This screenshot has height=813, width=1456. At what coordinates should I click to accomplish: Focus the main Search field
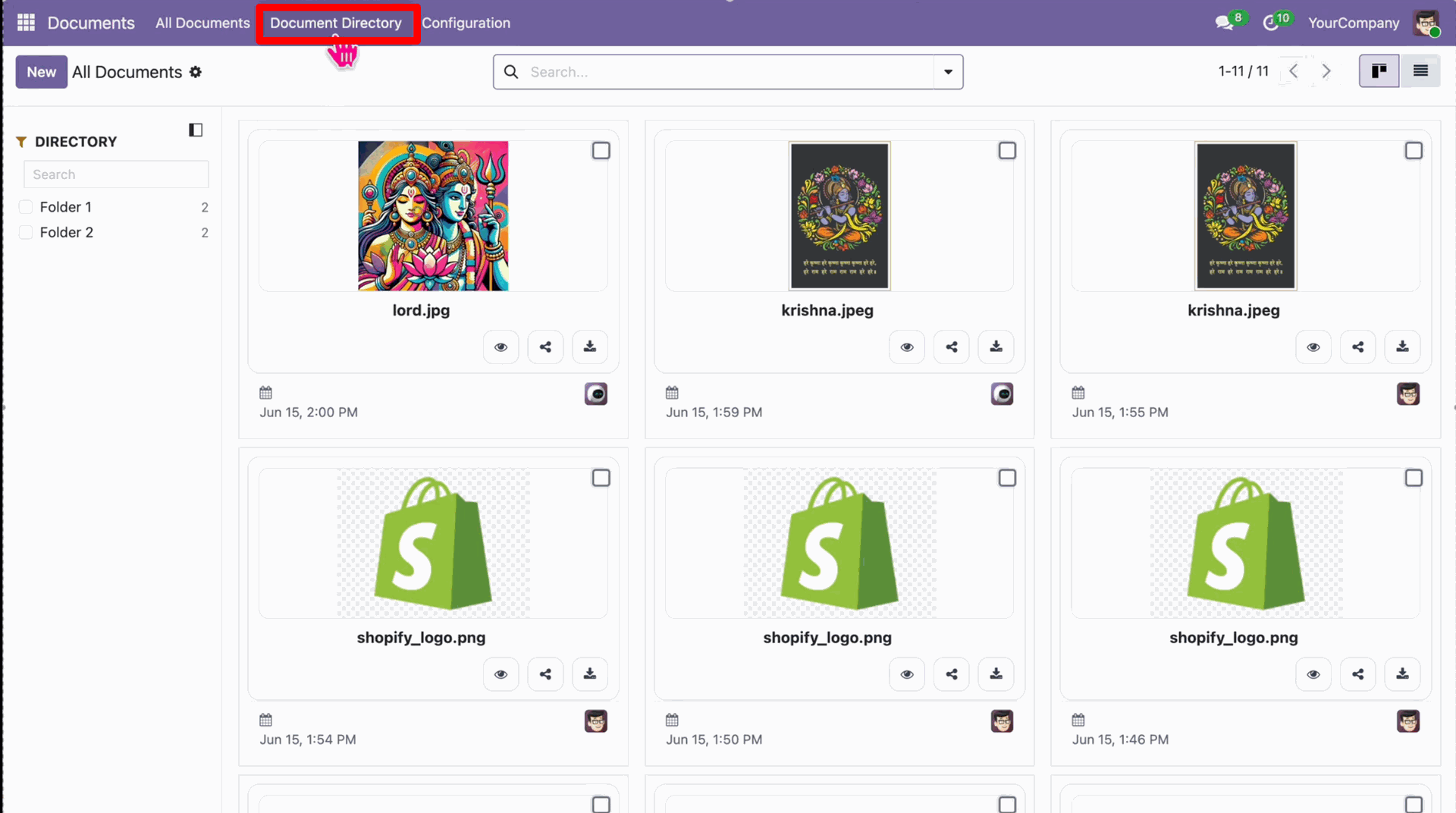coord(728,72)
